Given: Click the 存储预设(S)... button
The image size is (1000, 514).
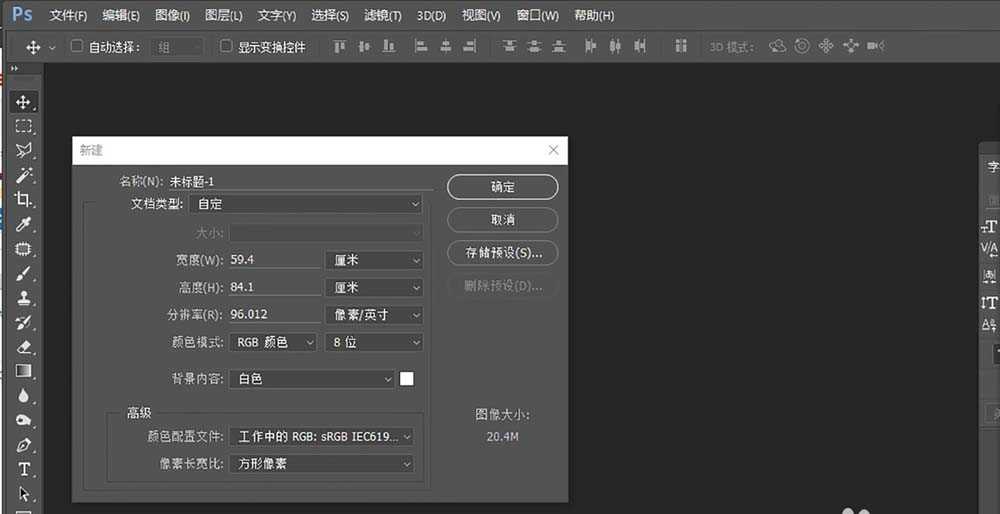Looking at the screenshot, I should pyautogui.click(x=502, y=253).
